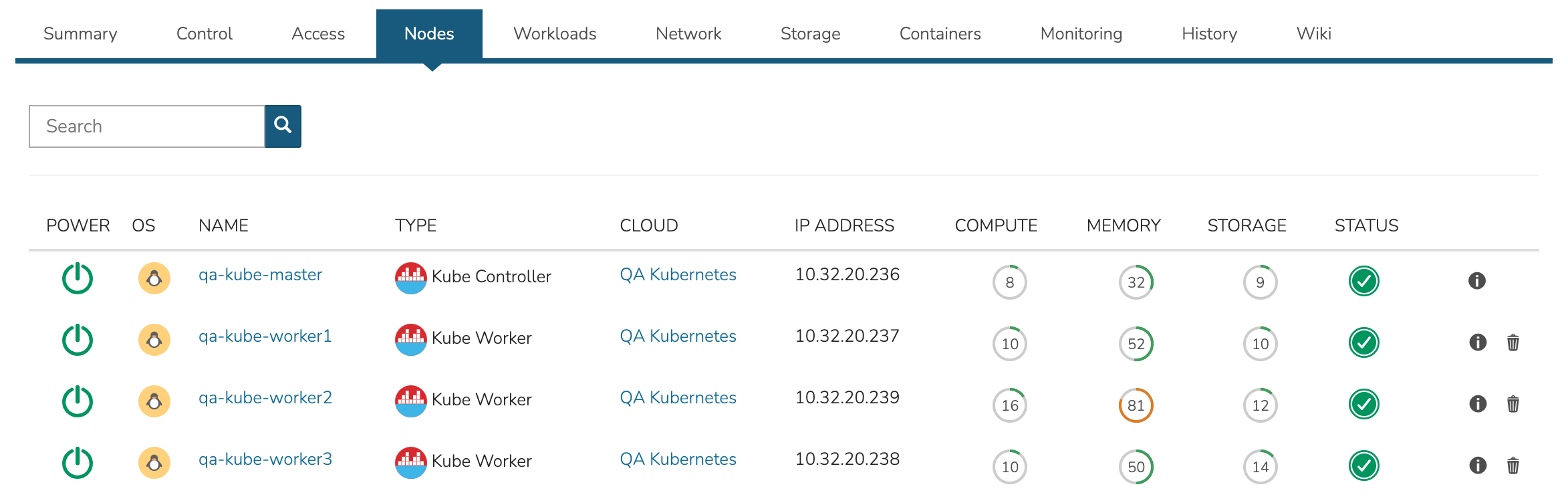Click the green status checkmark for qa-kube-worker2

coord(1363,404)
